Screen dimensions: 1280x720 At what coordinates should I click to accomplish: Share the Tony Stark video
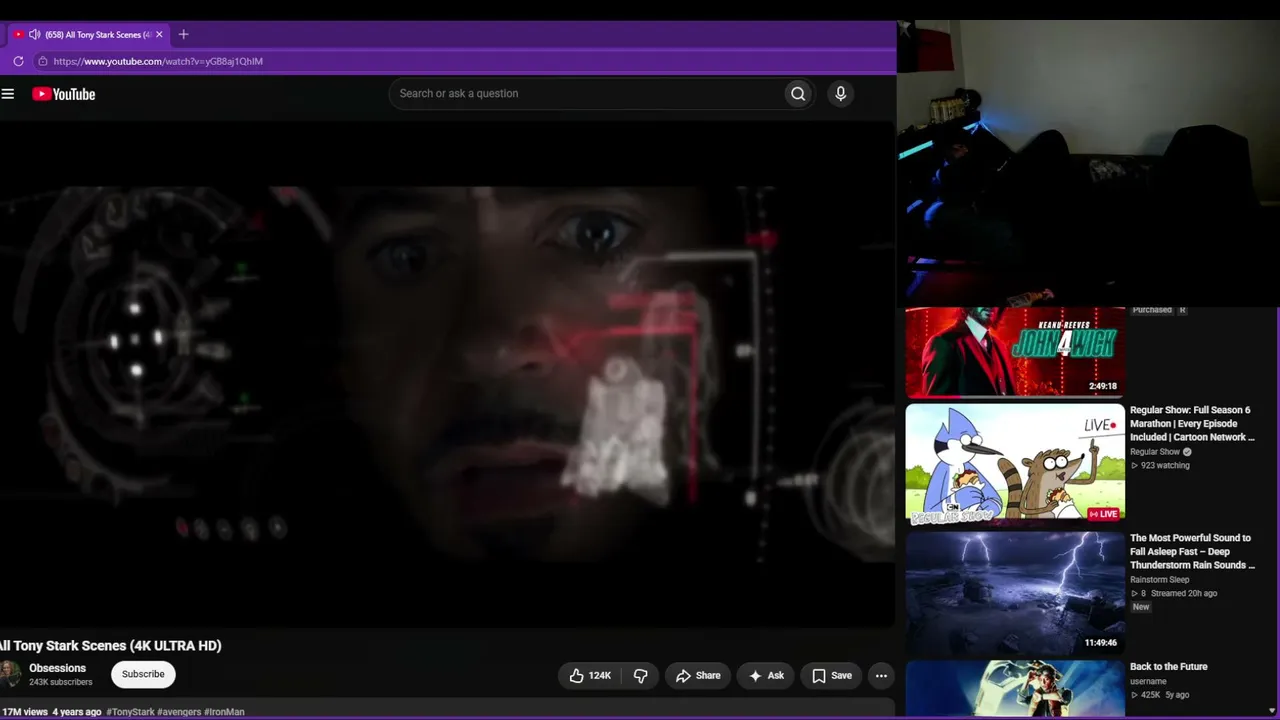(698, 676)
